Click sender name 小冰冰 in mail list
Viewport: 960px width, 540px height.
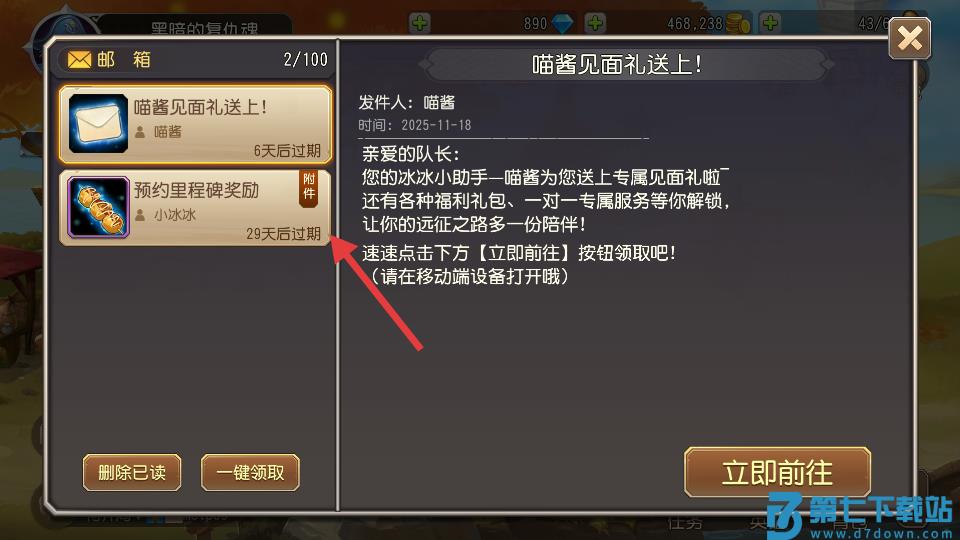(174, 215)
